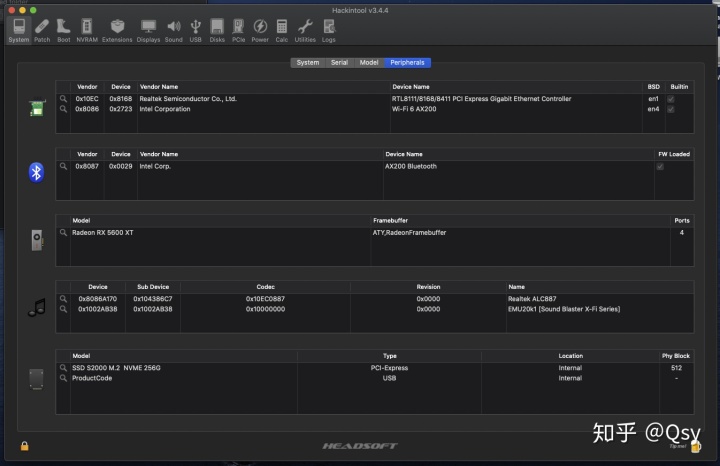
Task: Sort network table by BSD column header
Action: click(653, 87)
